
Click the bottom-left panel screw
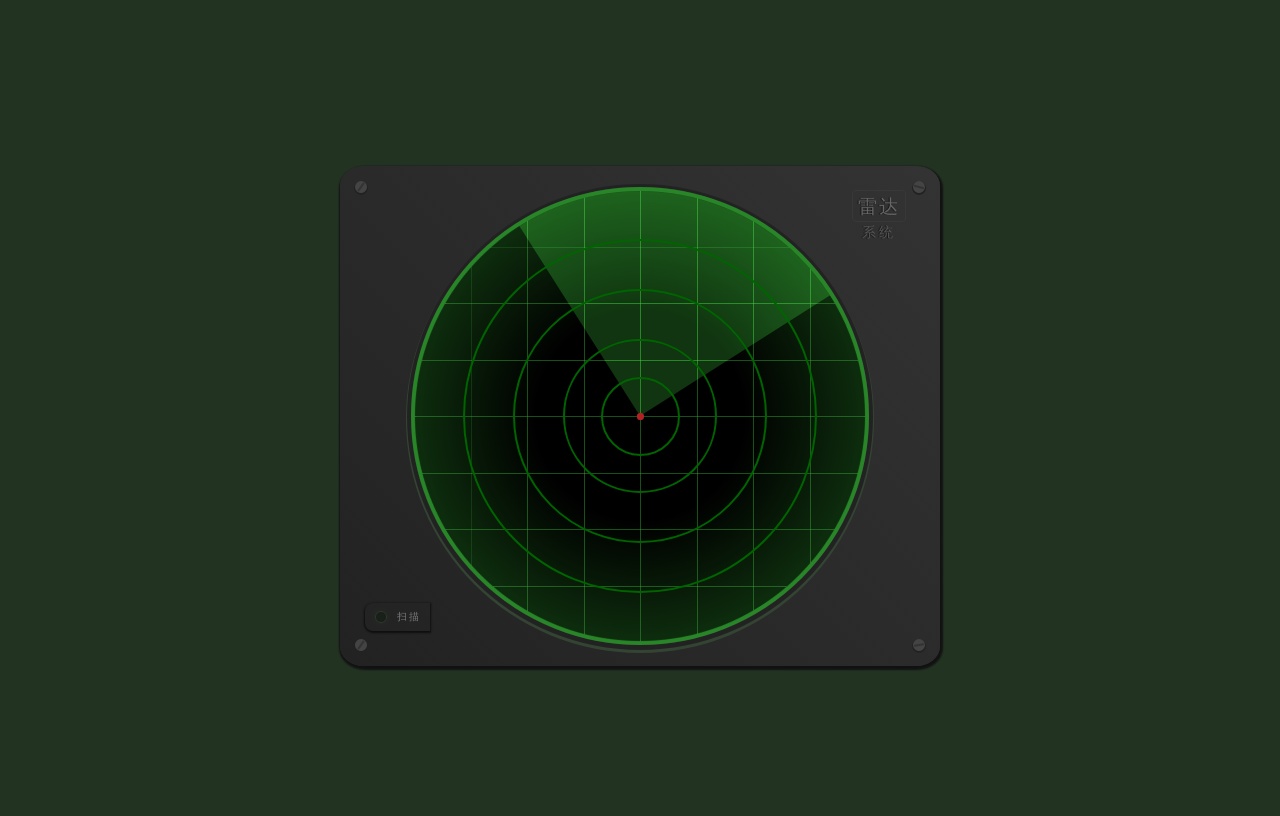pos(361,645)
